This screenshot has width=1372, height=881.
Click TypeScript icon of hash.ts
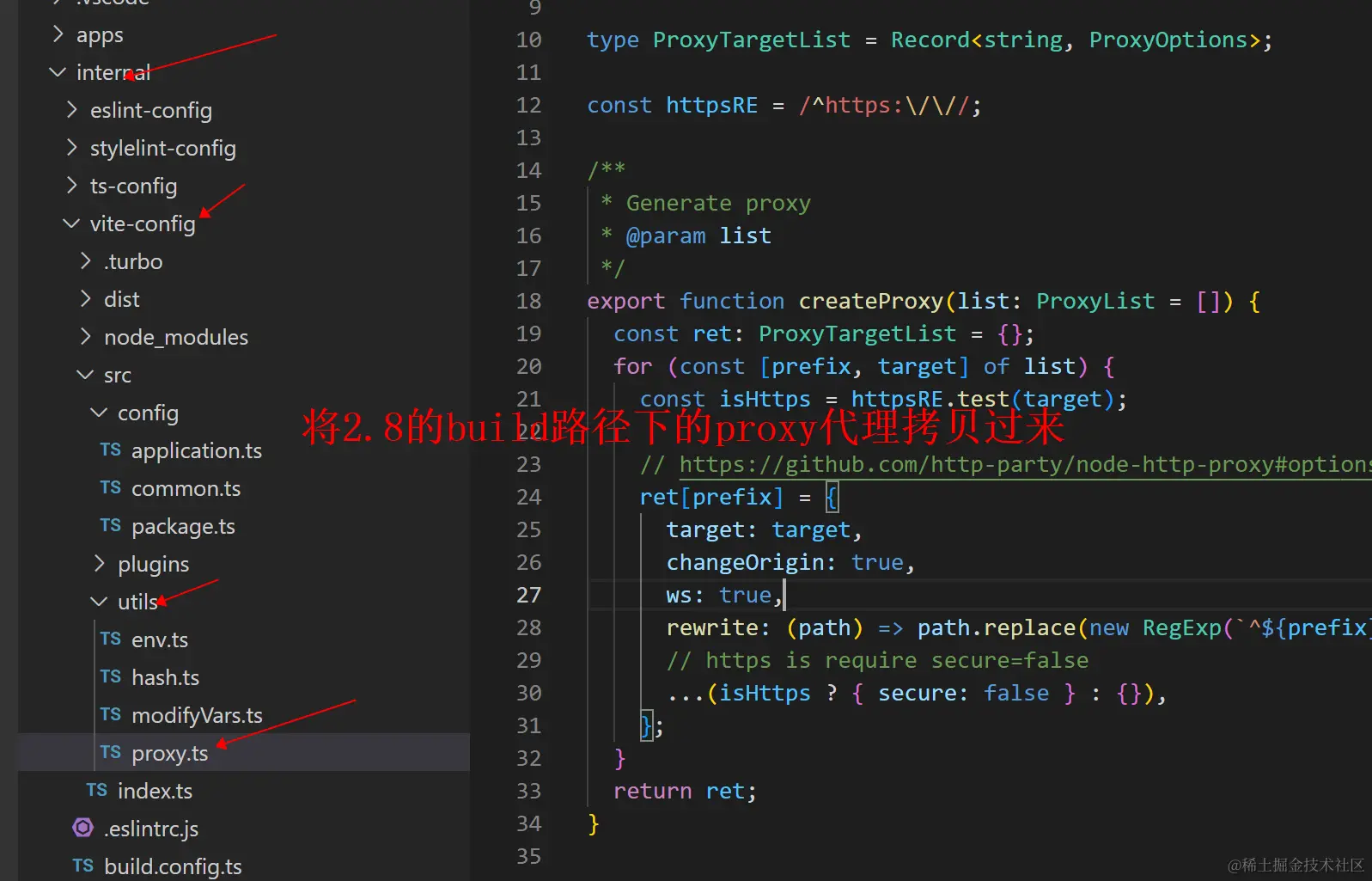pos(110,676)
